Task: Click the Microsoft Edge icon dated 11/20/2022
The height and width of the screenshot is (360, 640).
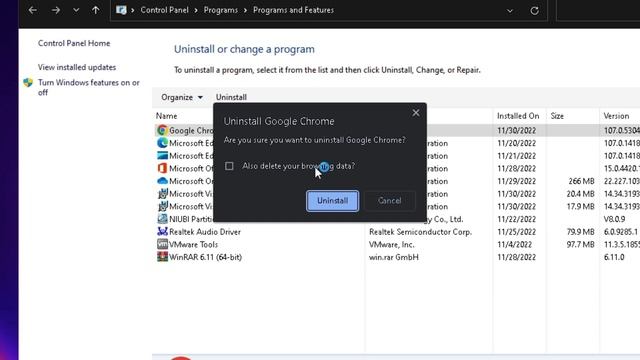Action: (162, 143)
